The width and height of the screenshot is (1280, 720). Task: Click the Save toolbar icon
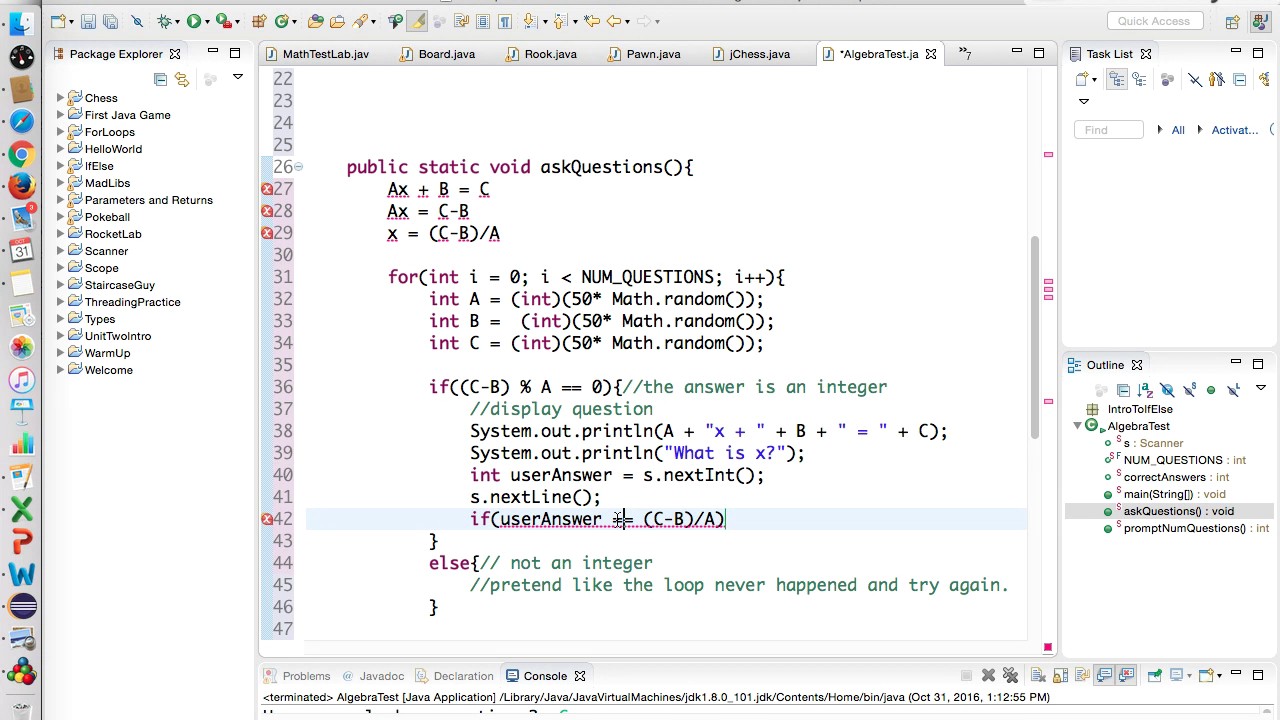(x=88, y=21)
